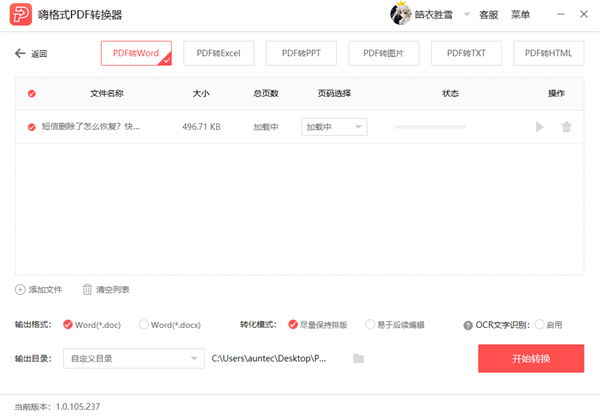Screen dimensions: 600x419
Task: Click the clear list trash icon
Action: pyautogui.click(x=88, y=289)
